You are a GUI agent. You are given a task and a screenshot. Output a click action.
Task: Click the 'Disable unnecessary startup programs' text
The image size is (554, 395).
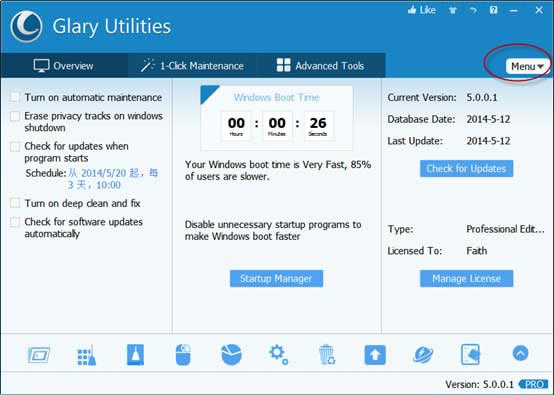pos(273,230)
